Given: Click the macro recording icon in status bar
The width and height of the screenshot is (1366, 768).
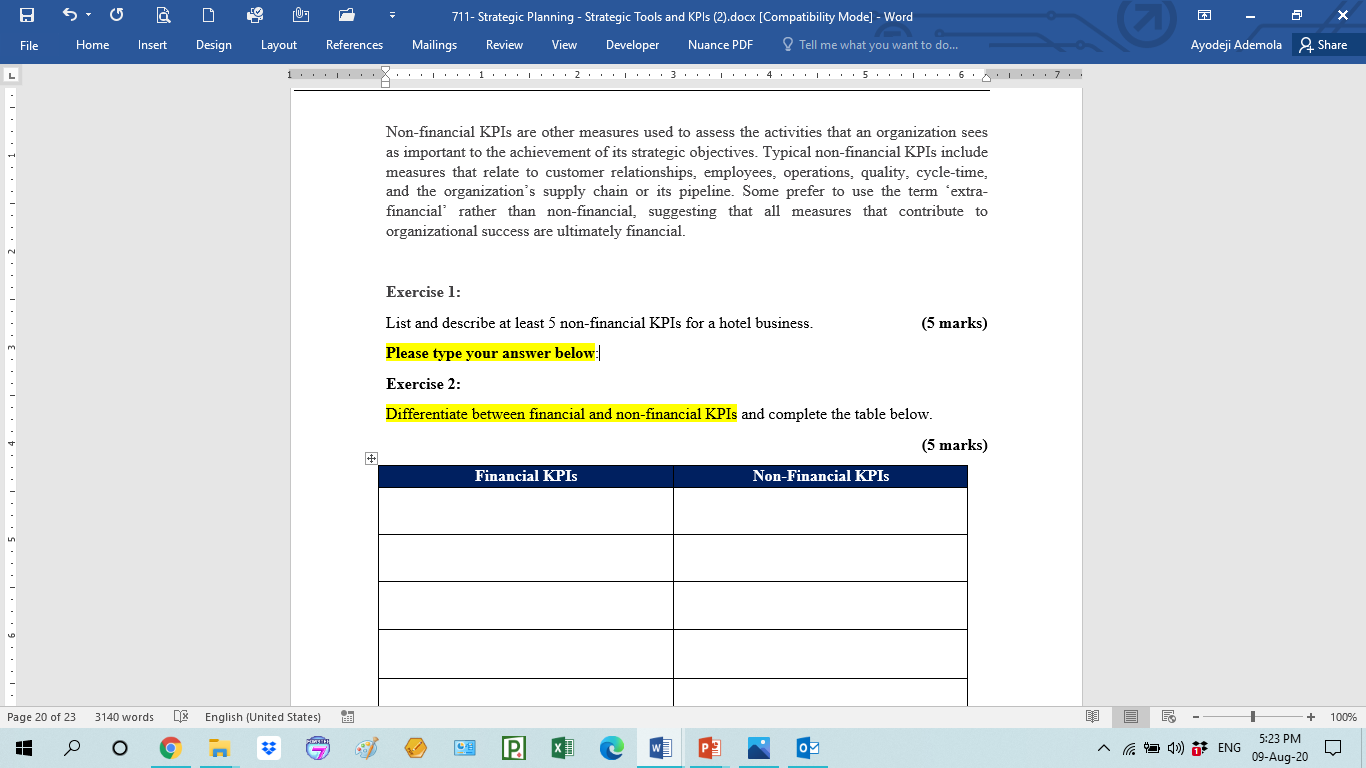Looking at the screenshot, I should coord(345,716).
